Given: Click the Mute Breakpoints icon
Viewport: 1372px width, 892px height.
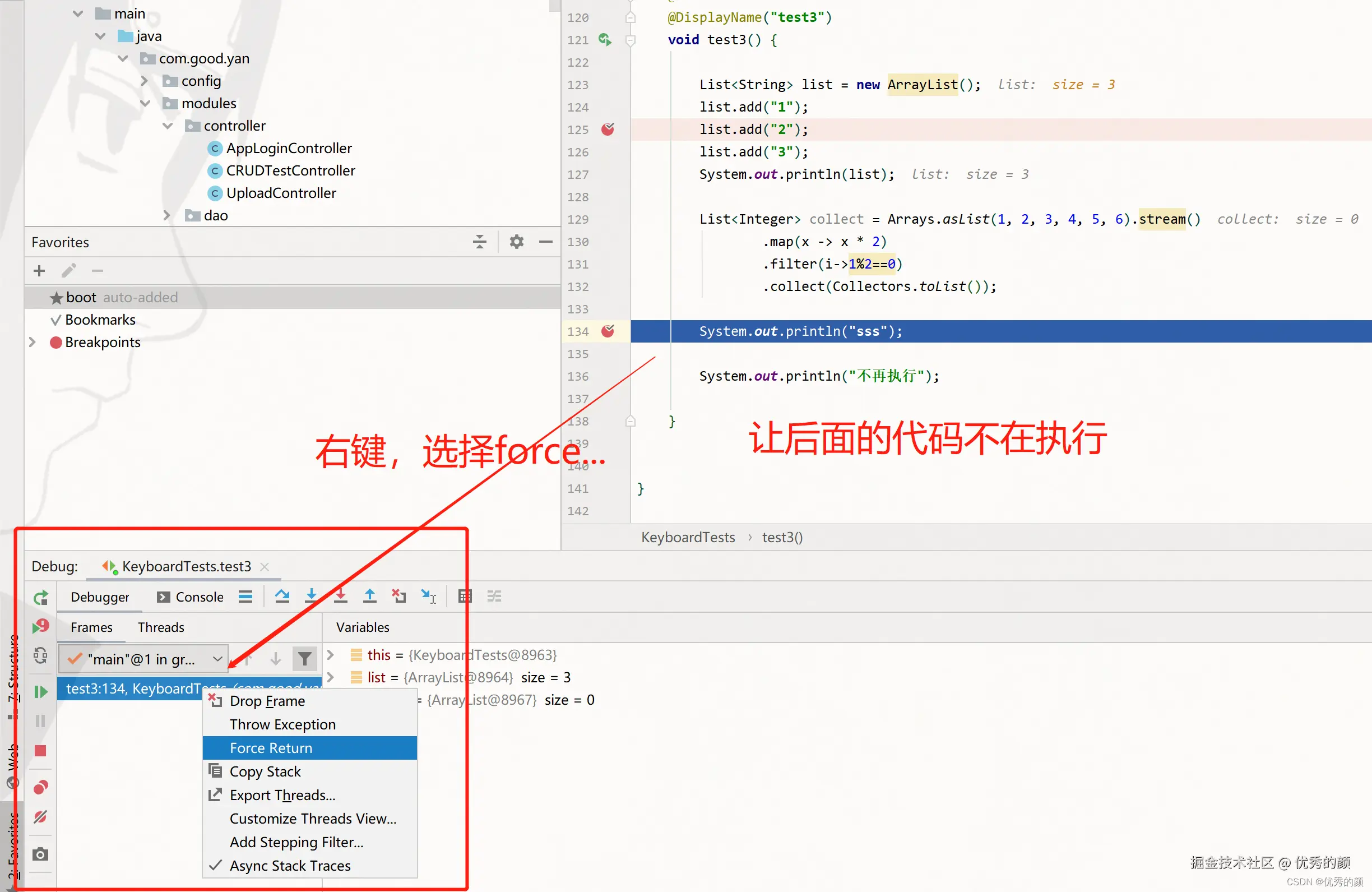Looking at the screenshot, I should [40, 817].
